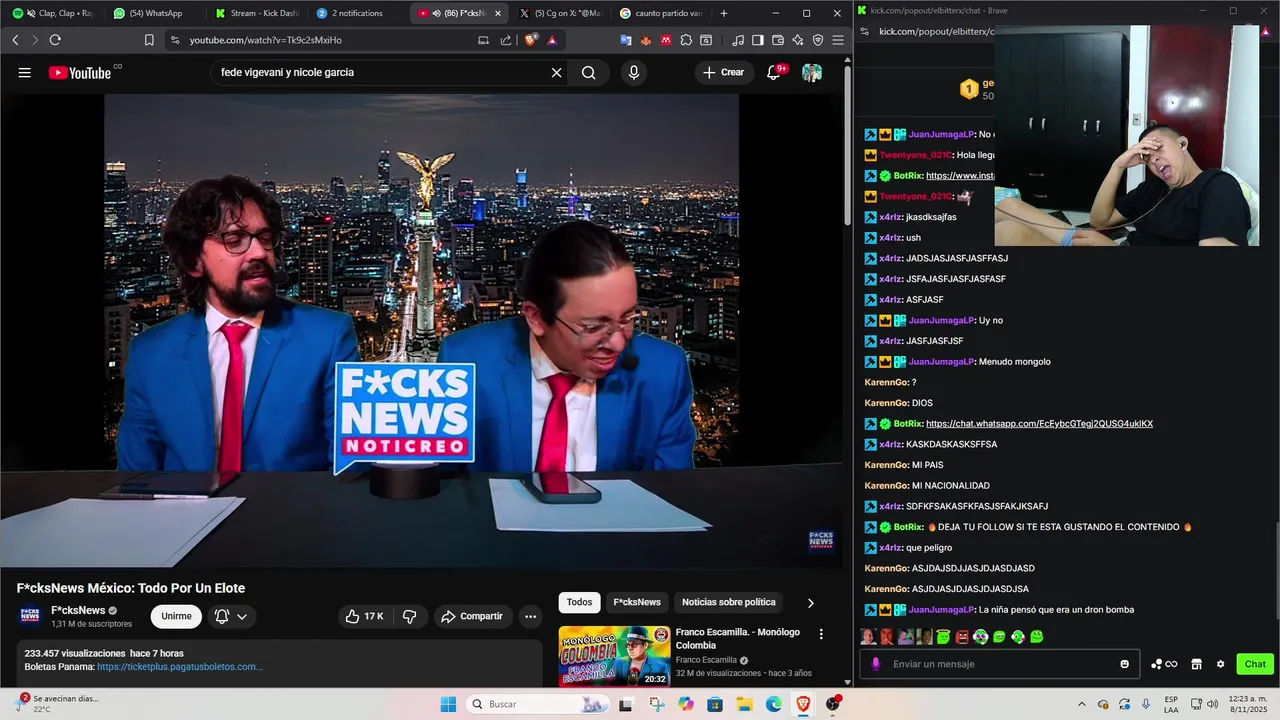Viewport: 1280px width, 720px height.
Task: Open Kick chat settings gear
Action: pos(1220,664)
